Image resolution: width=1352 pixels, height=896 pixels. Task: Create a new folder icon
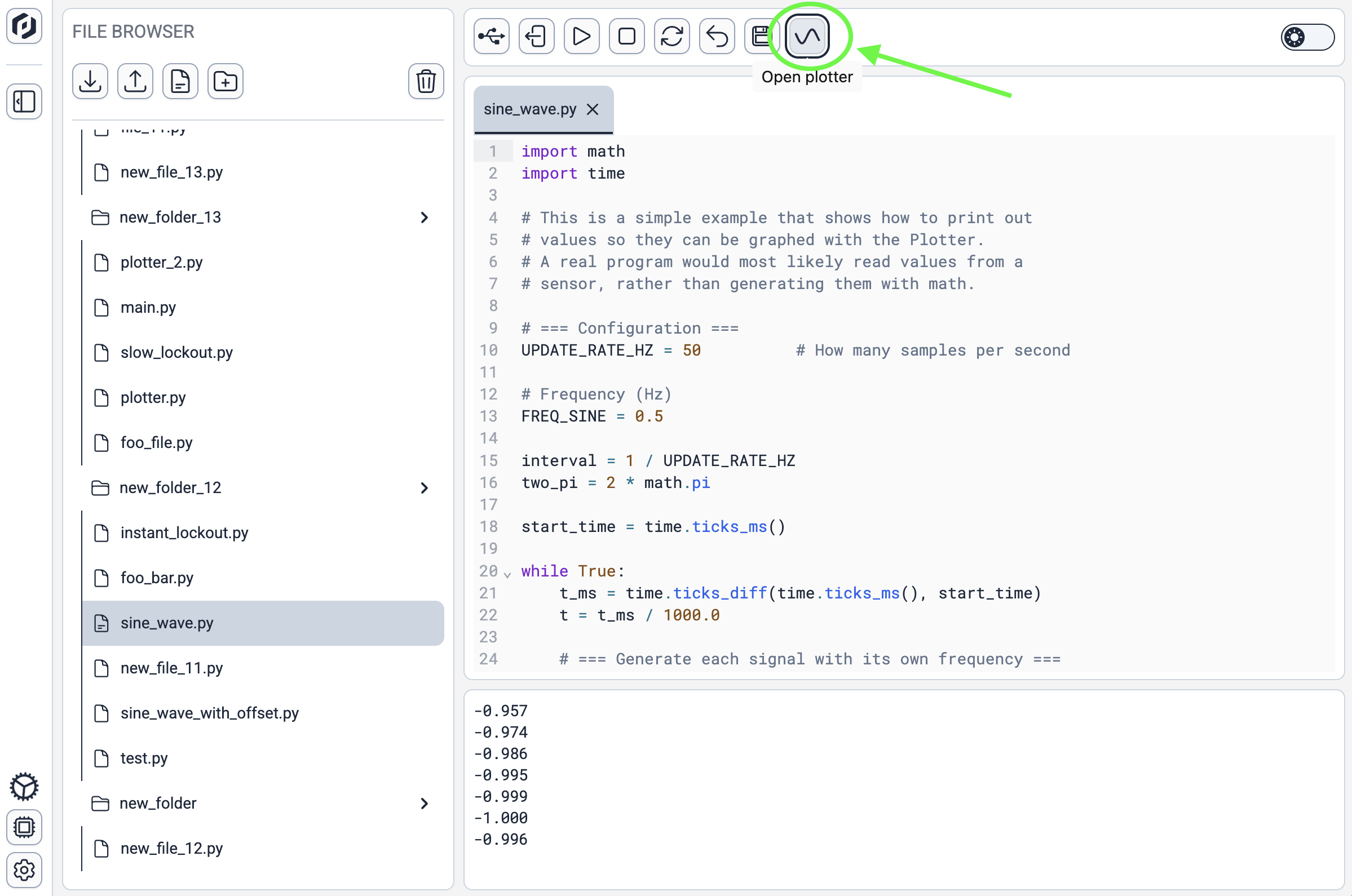225,81
